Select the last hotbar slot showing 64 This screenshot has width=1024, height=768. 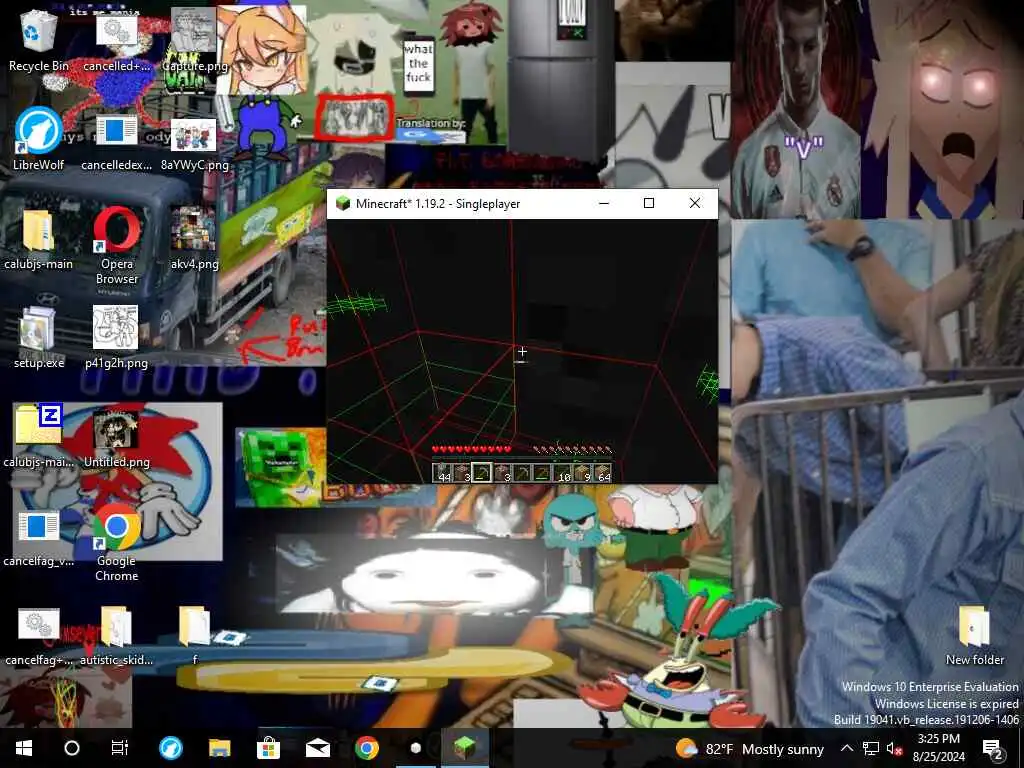click(x=603, y=473)
